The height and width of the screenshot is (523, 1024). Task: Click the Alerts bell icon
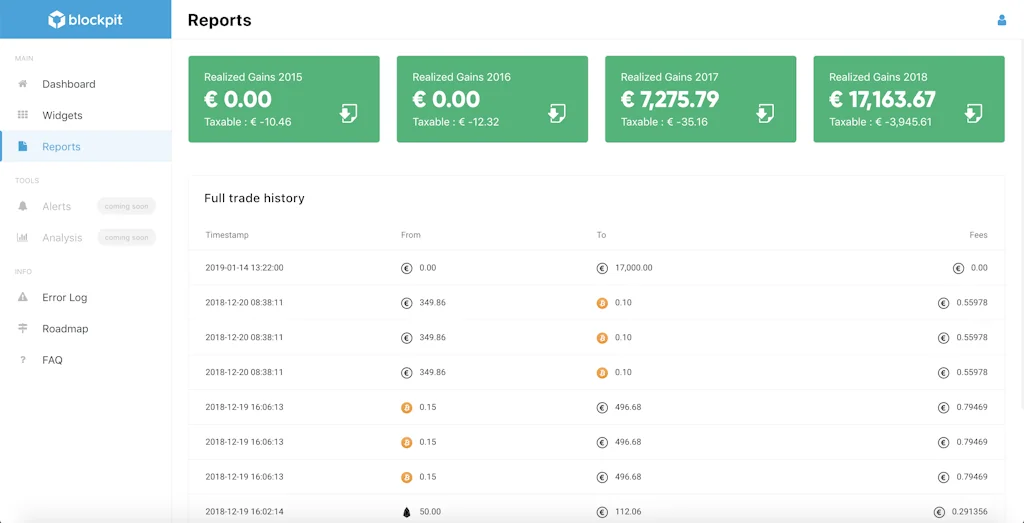point(23,206)
